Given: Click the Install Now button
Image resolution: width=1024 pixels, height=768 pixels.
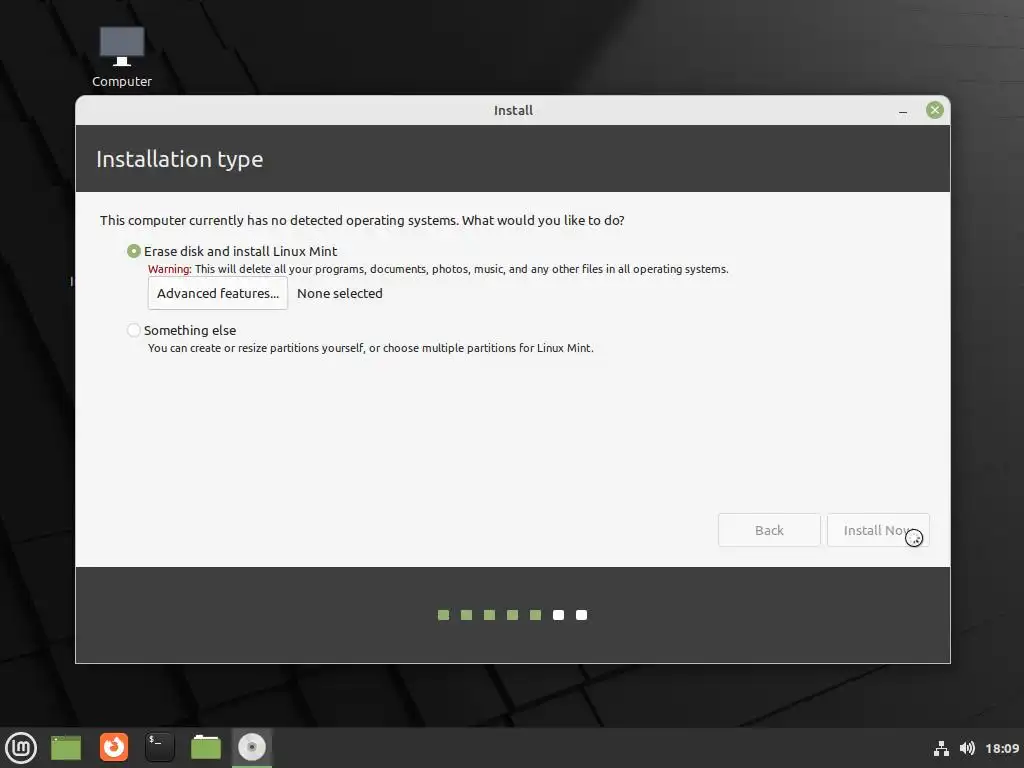Looking at the screenshot, I should [x=878, y=530].
